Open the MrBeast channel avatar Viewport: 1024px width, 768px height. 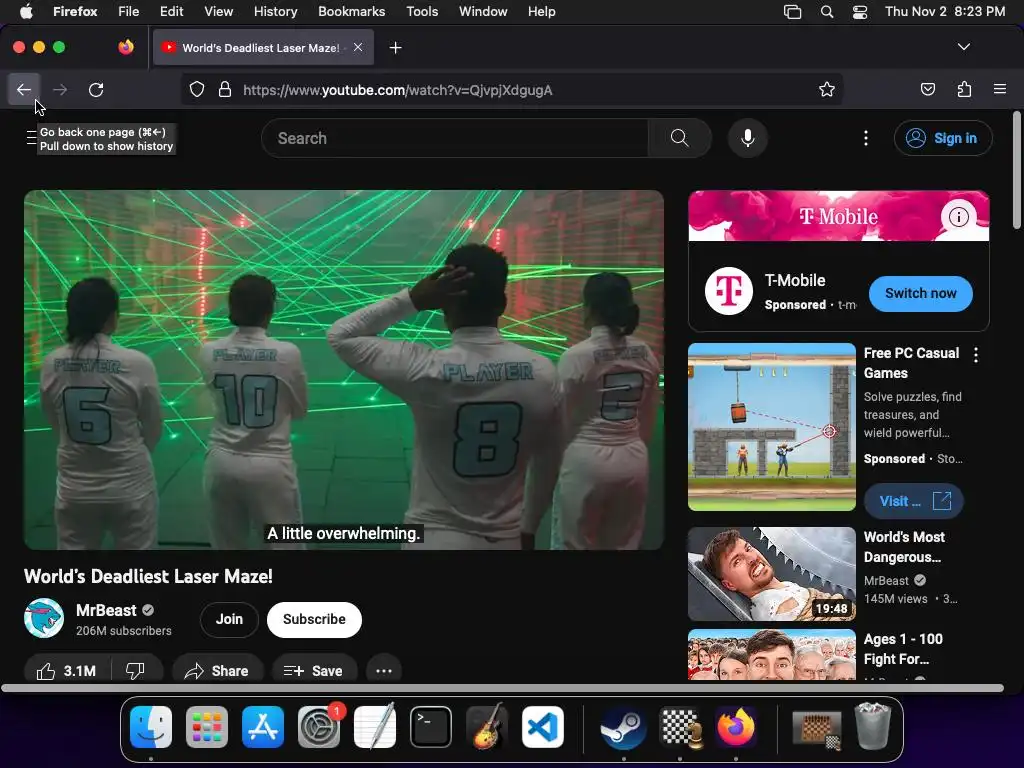[x=44, y=618]
